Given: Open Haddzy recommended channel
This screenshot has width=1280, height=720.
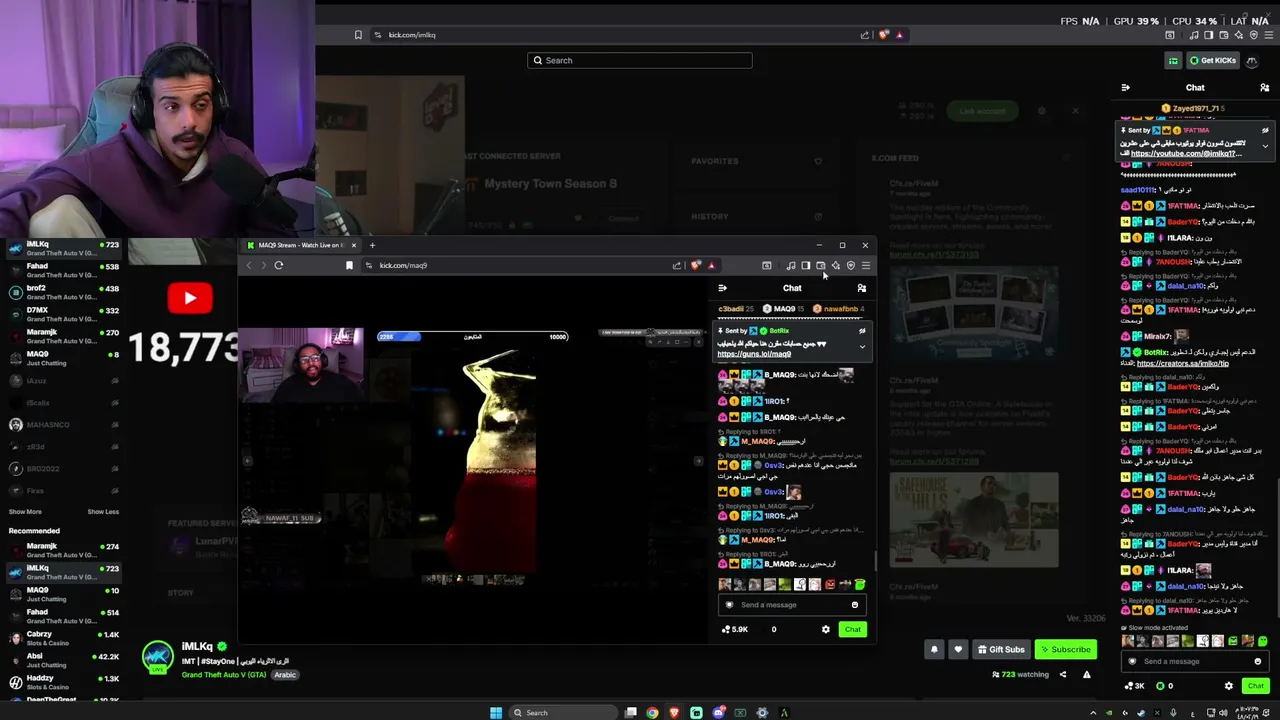Looking at the screenshot, I should (x=62, y=682).
